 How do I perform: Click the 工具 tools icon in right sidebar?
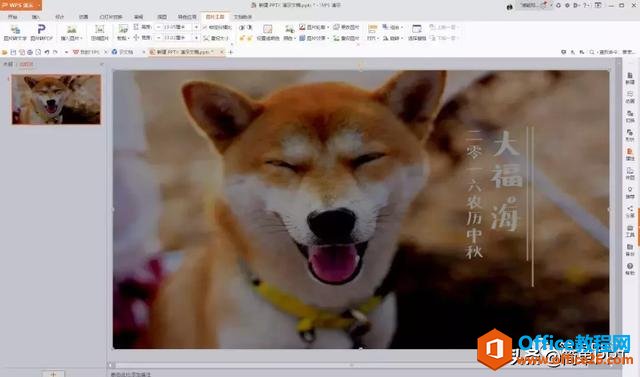point(630,231)
